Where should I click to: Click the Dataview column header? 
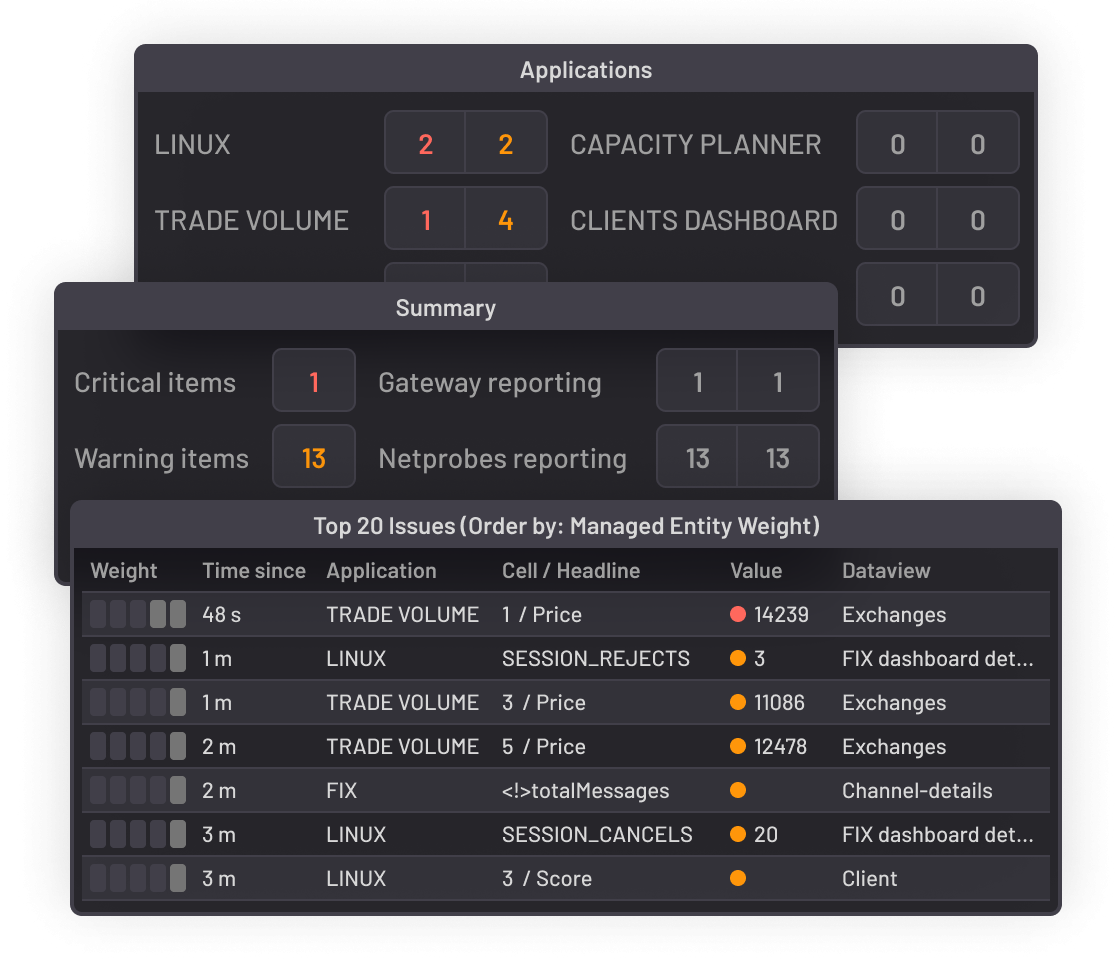886,571
